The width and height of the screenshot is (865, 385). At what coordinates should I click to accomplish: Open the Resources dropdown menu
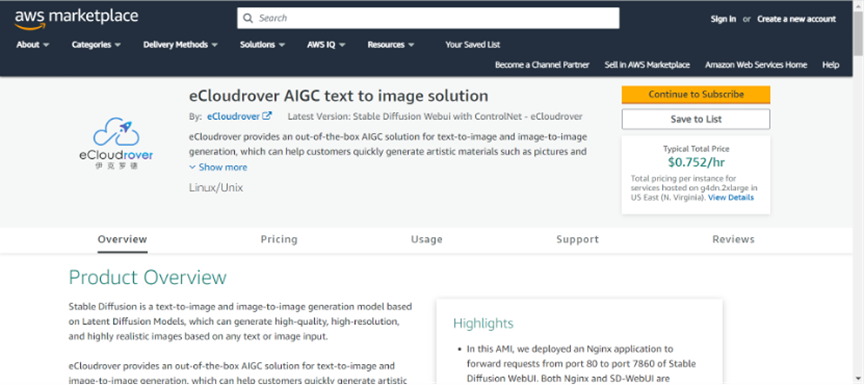[391, 45]
